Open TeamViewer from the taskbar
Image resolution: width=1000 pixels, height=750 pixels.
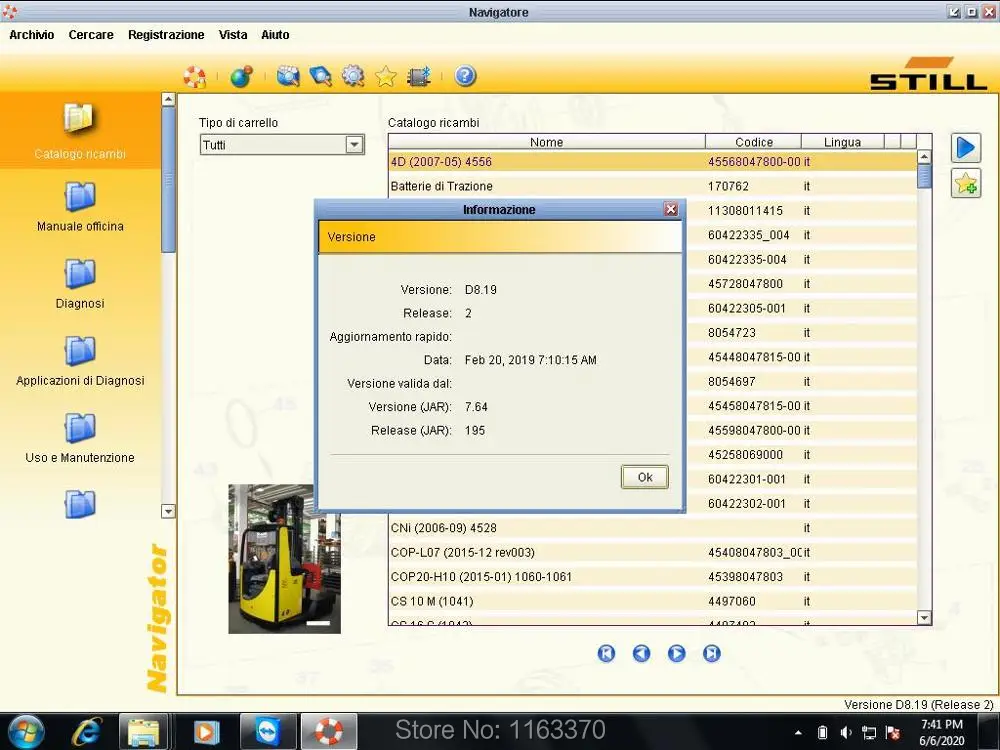268,732
